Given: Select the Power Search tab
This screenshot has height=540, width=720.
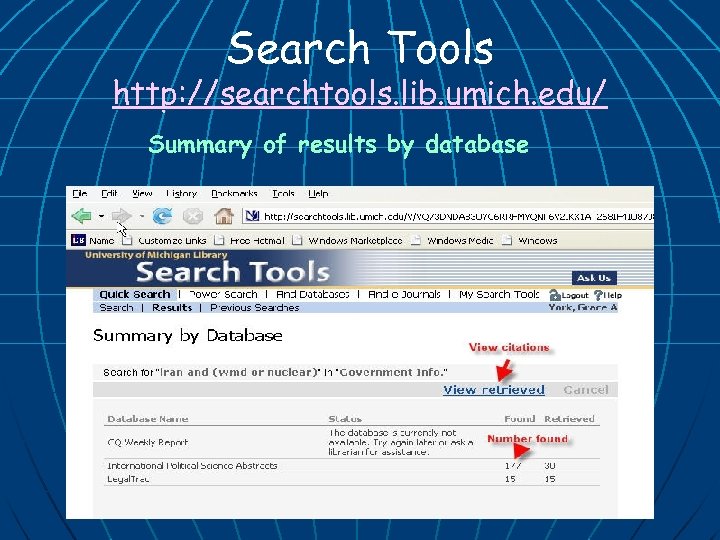Looking at the screenshot, I should coord(223,294).
